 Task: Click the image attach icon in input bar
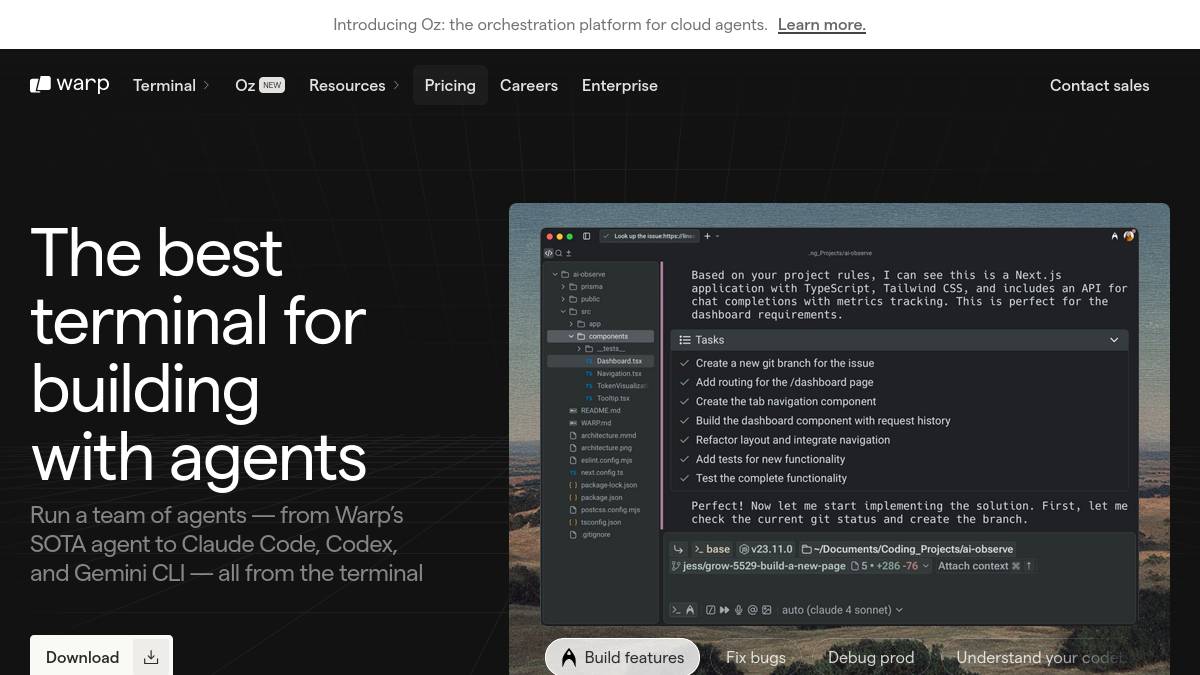click(767, 610)
